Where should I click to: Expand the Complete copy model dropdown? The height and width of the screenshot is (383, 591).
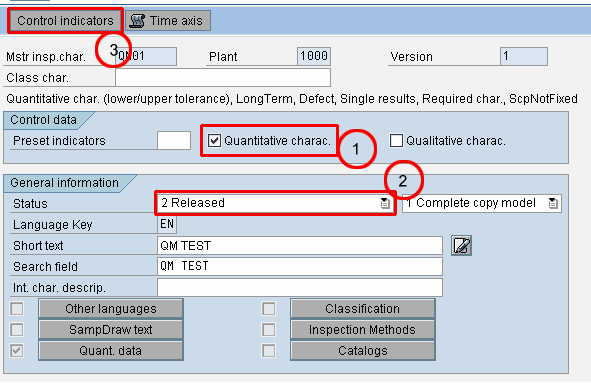[x=553, y=204]
